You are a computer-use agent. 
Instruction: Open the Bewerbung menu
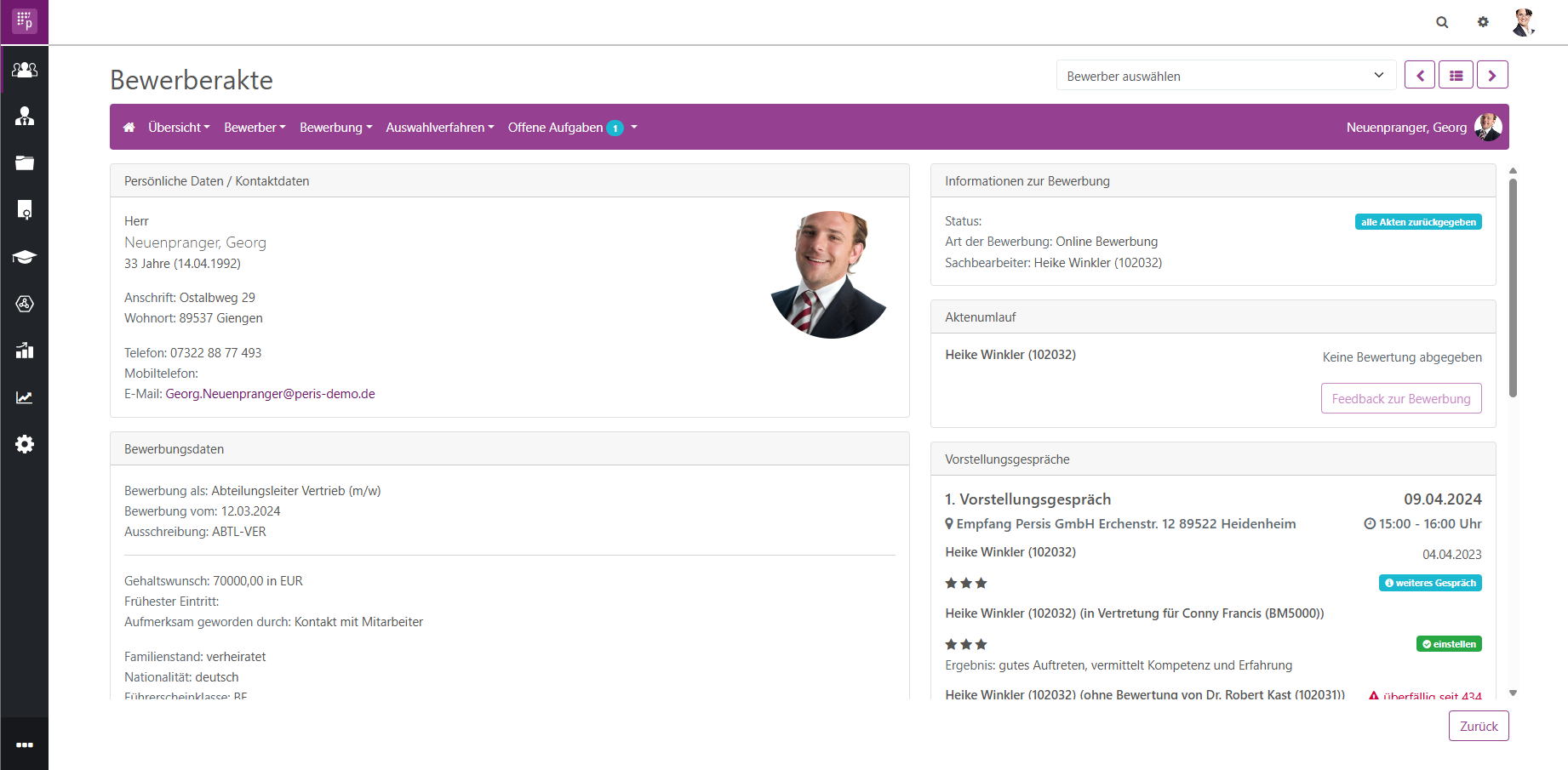(335, 128)
